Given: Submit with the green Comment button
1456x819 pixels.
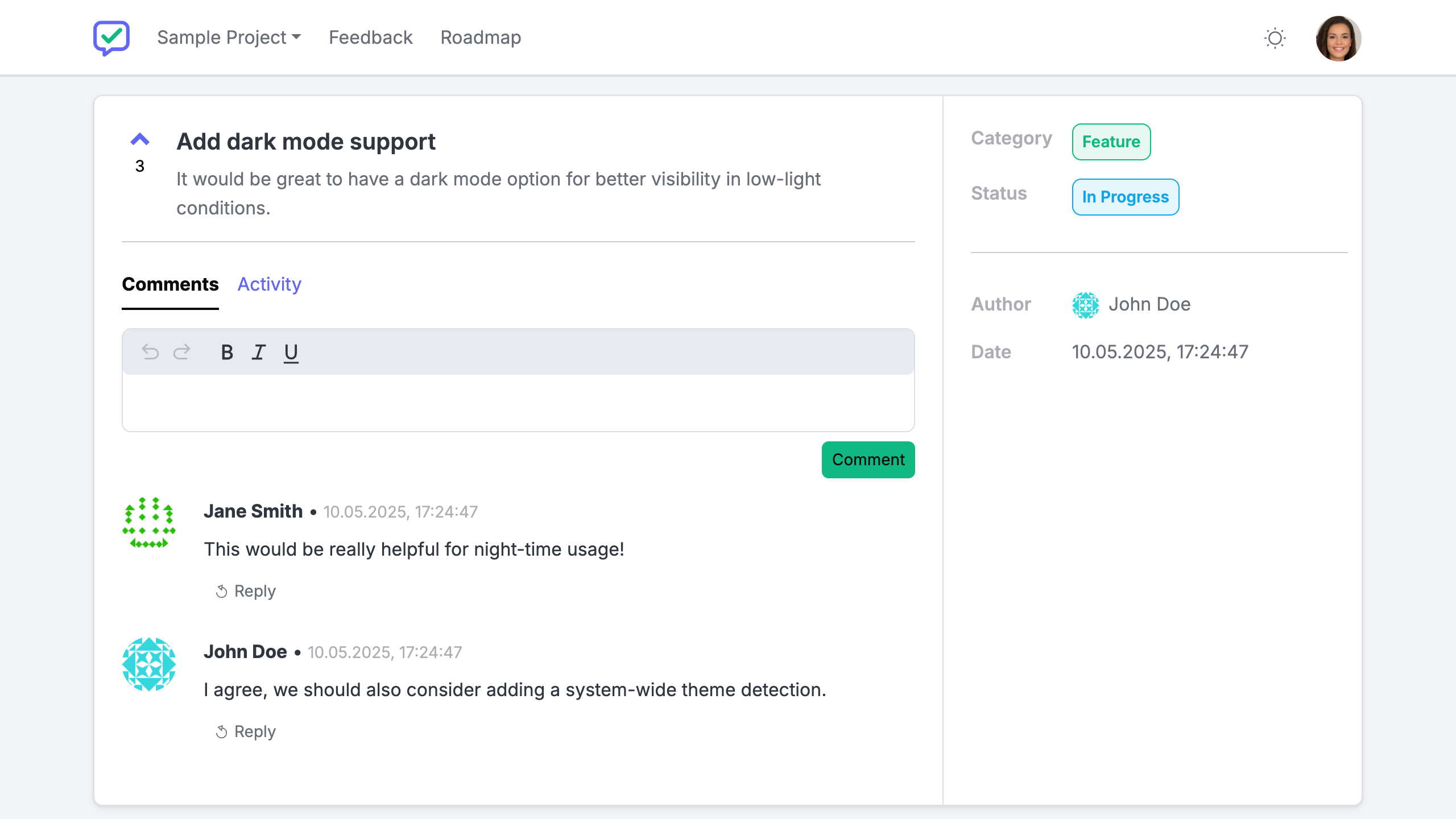Looking at the screenshot, I should [x=868, y=460].
